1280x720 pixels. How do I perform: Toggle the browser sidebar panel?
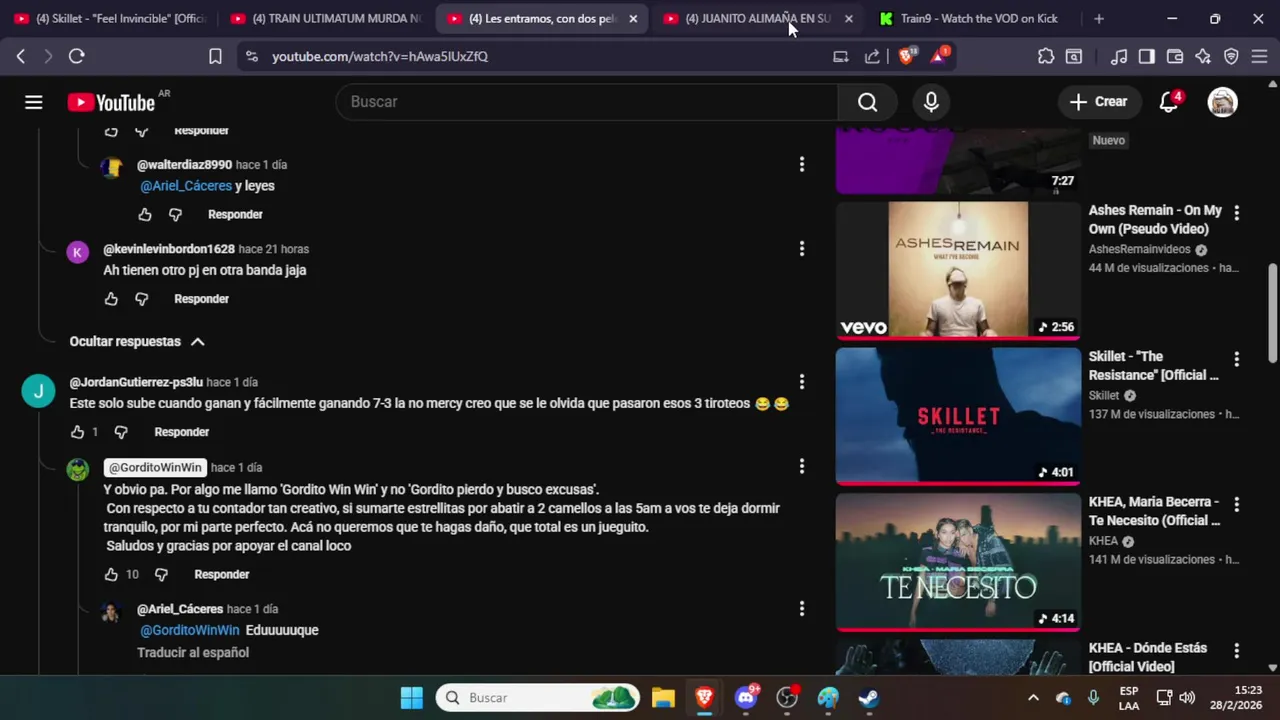(x=1147, y=56)
